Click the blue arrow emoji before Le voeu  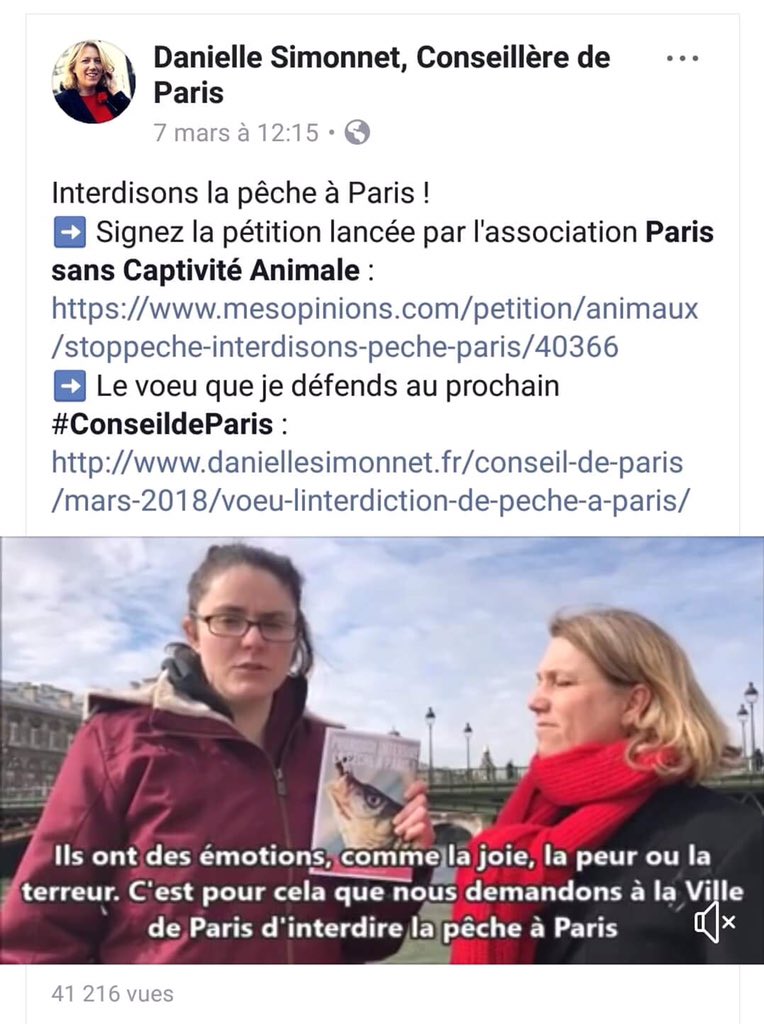(x=69, y=386)
